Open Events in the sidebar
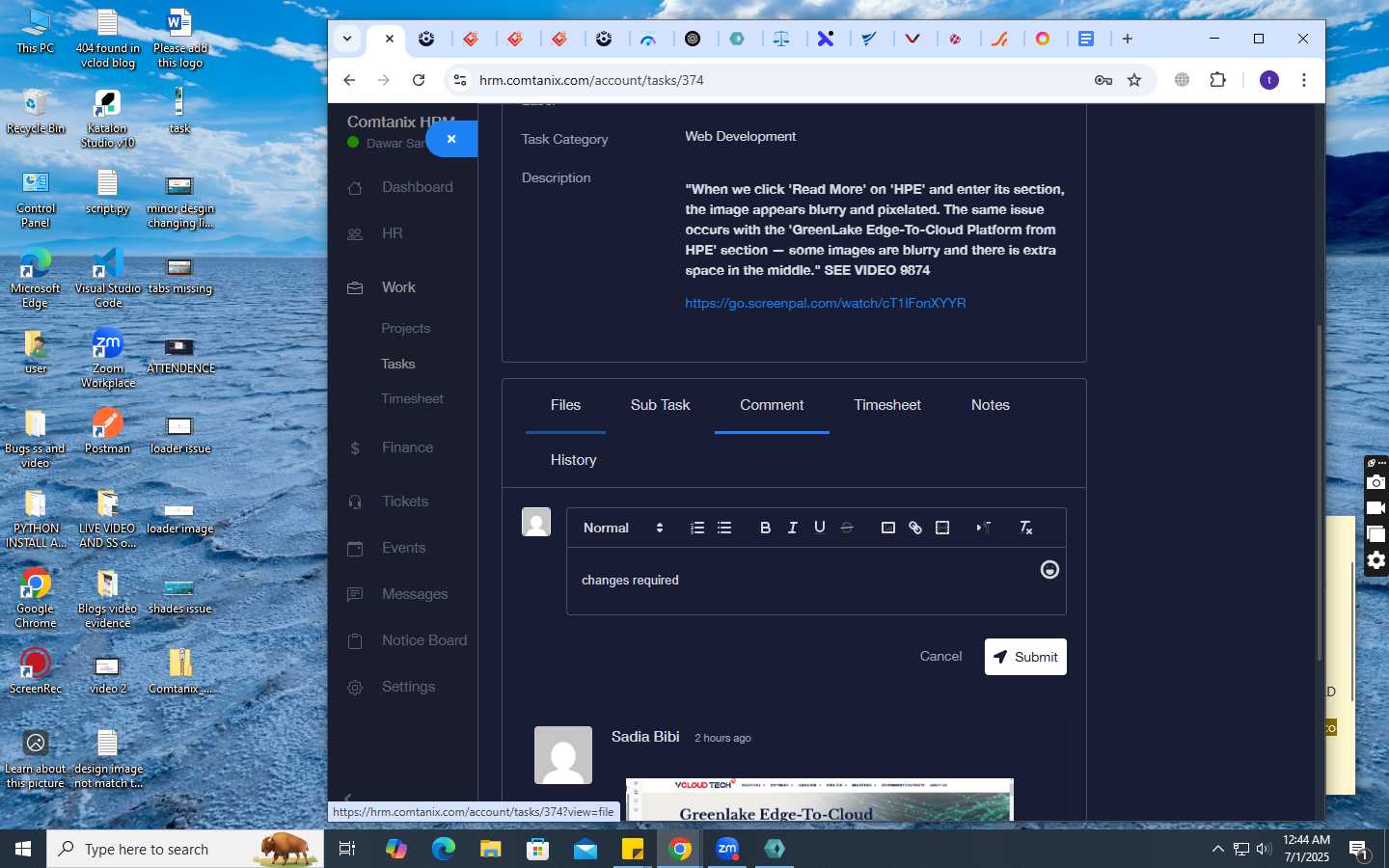The width and height of the screenshot is (1389, 868). point(402,548)
